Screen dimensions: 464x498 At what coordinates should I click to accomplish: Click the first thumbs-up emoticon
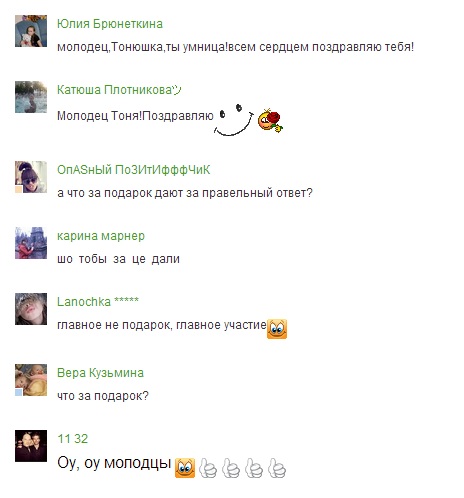click(x=208, y=468)
